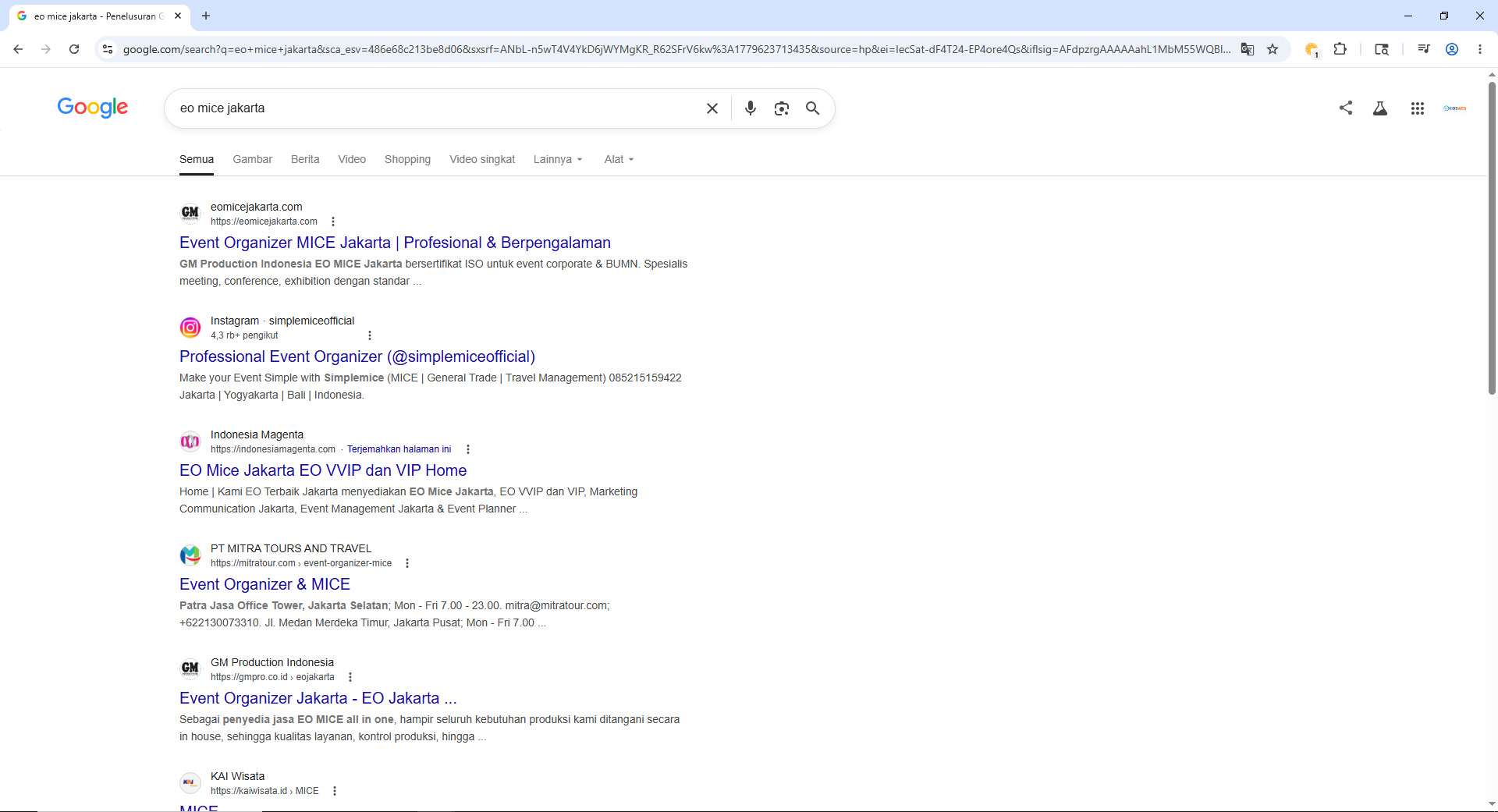The image size is (1498, 812).
Task: Switch to the Berita tab
Action: 305,159
